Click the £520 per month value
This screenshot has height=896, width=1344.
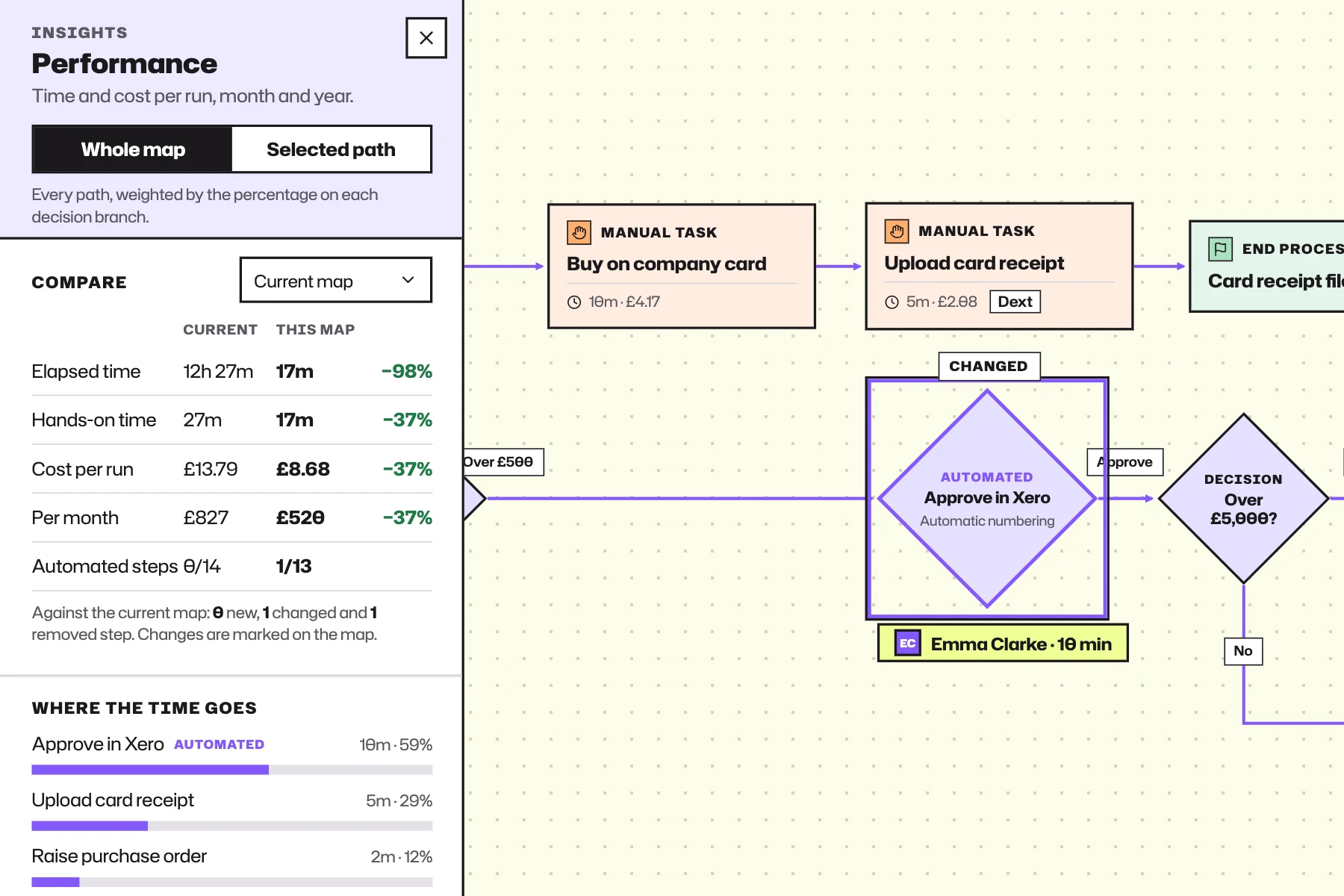point(300,518)
